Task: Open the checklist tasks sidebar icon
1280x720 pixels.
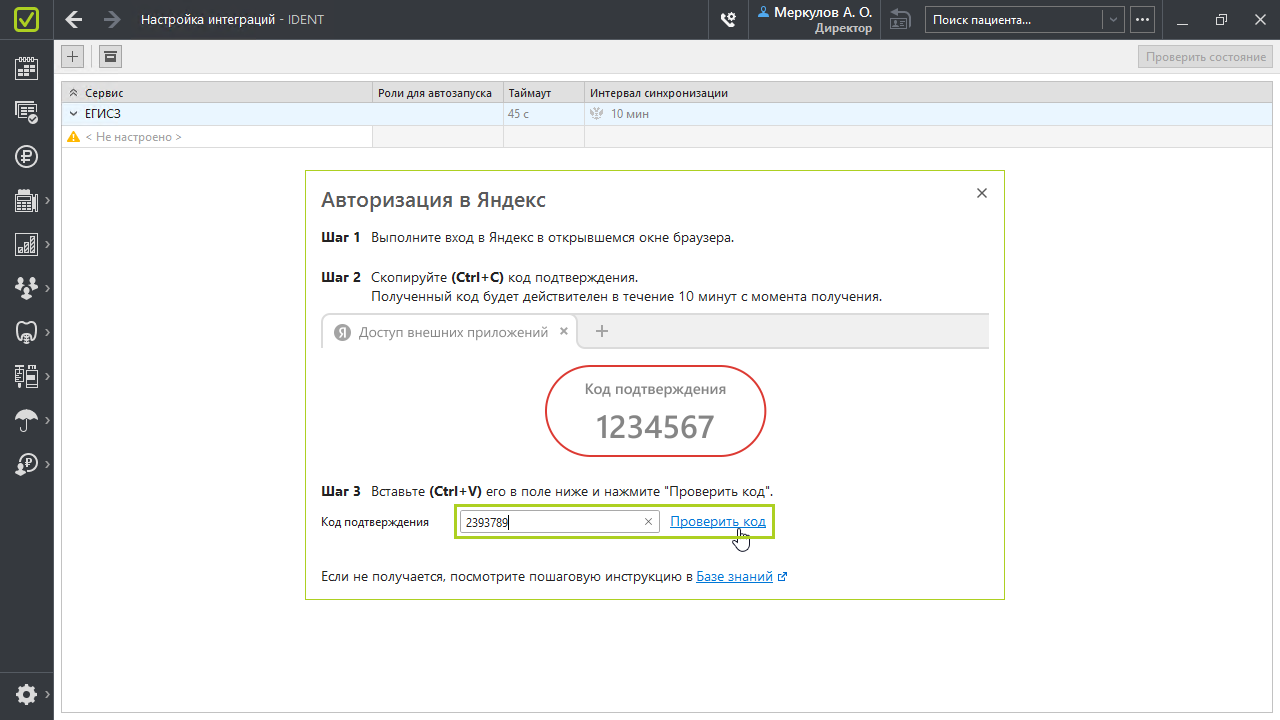Action: click(x=26, y=112)
